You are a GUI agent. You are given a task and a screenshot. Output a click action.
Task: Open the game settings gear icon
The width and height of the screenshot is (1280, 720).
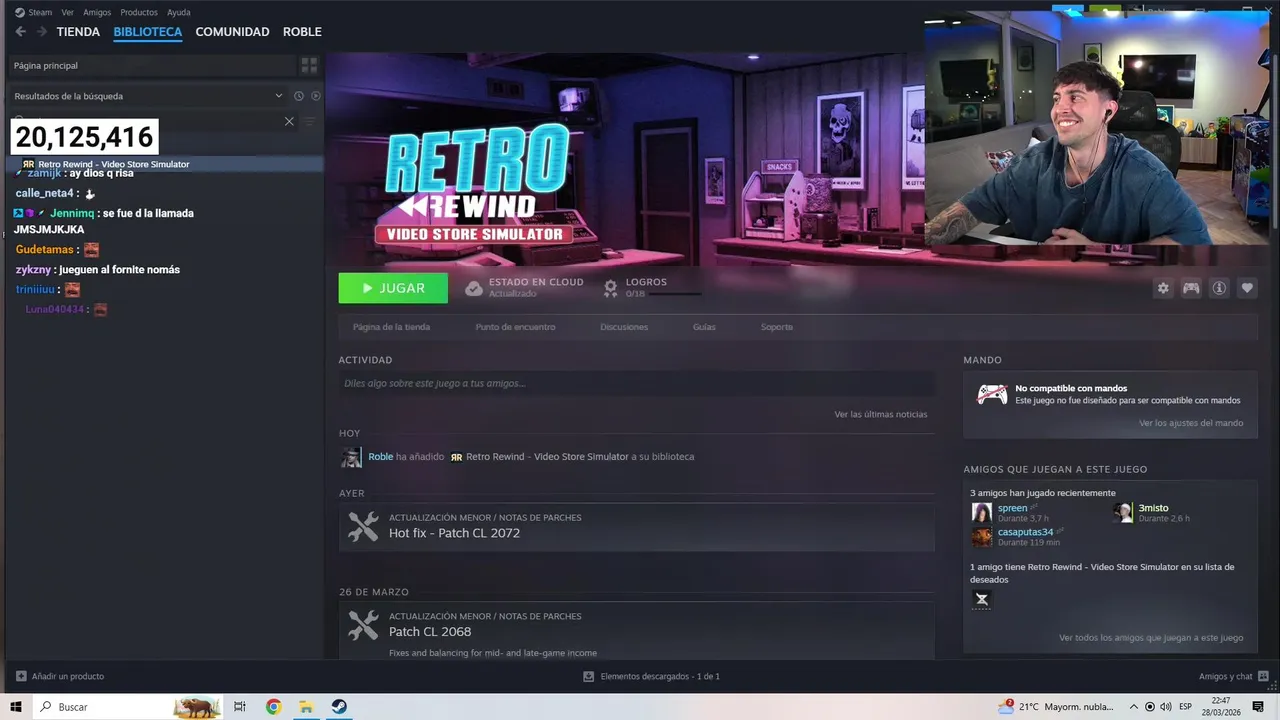click(1163, 288)
